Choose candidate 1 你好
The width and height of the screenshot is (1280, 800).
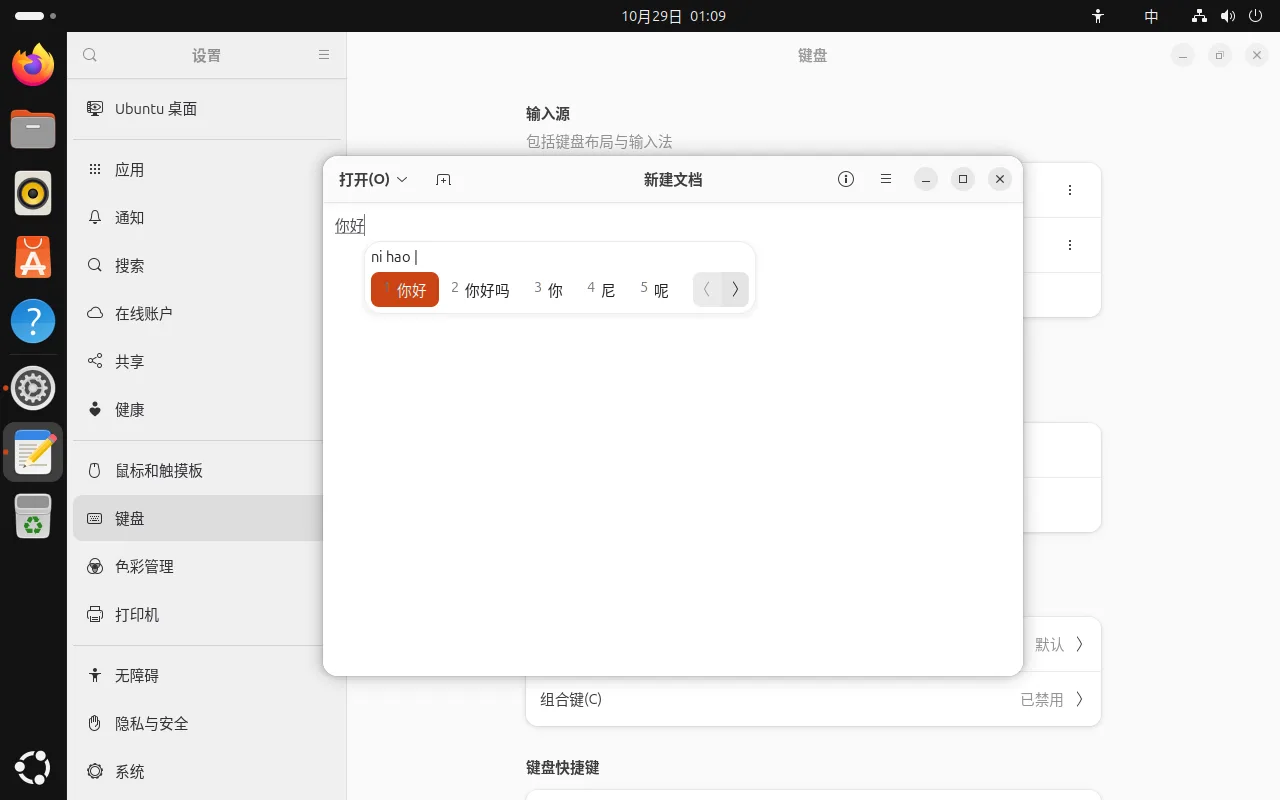click(405, 290)
